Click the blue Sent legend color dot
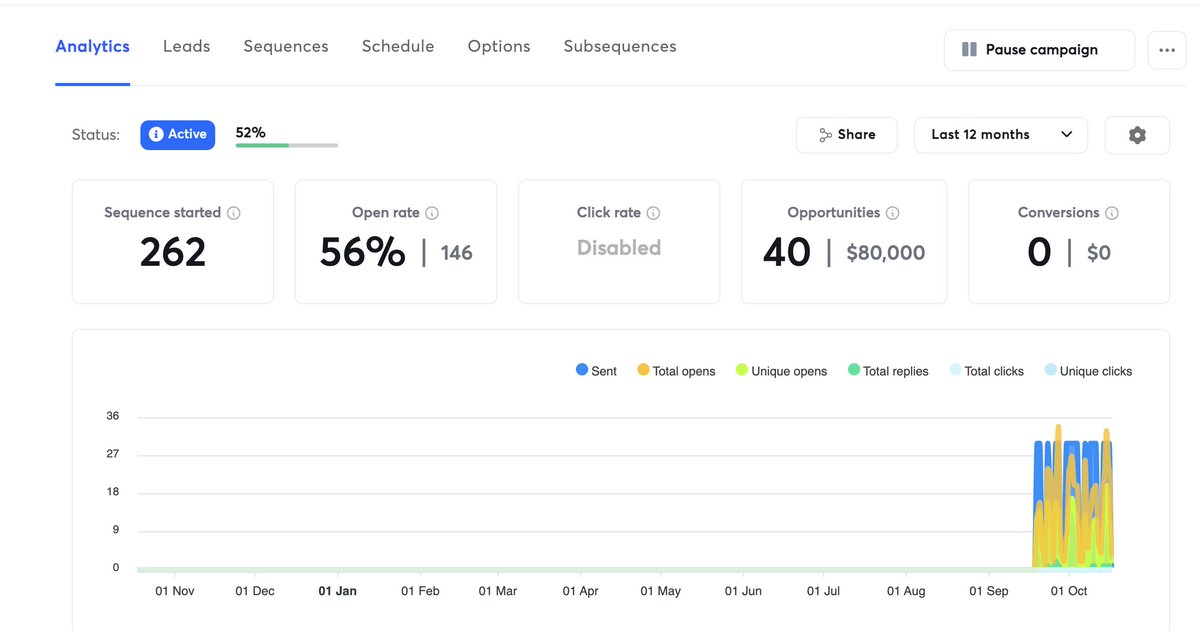 click(582, 370)
